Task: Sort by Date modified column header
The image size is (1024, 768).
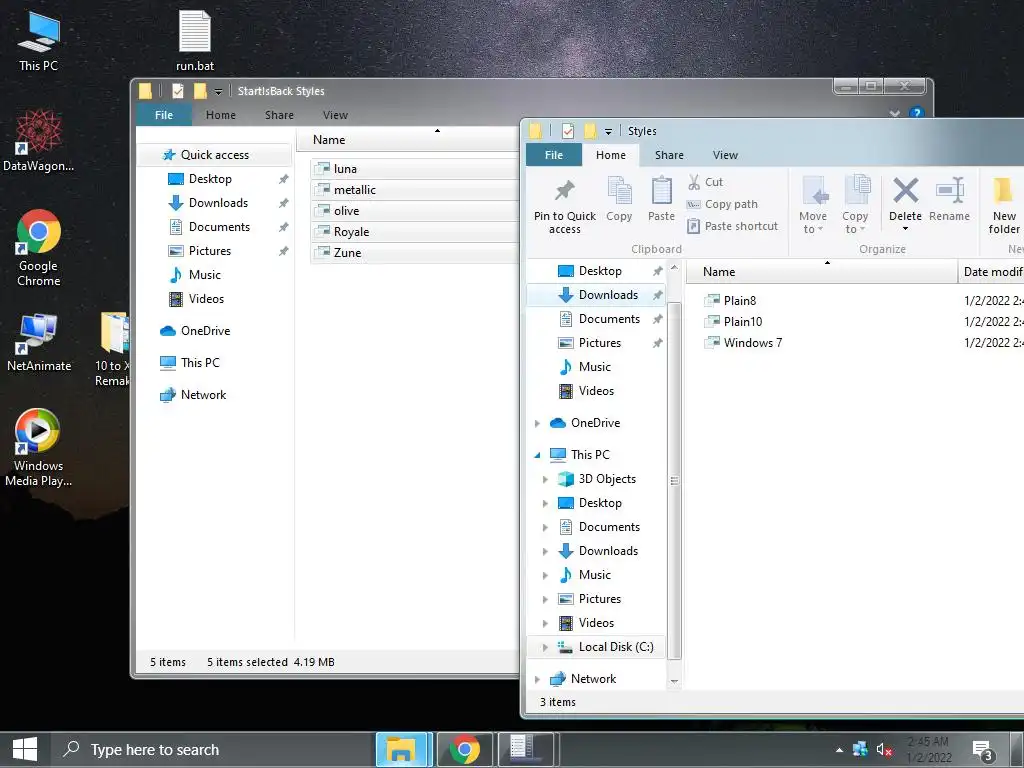Action: pyautogui.click(x=991, y=272)
